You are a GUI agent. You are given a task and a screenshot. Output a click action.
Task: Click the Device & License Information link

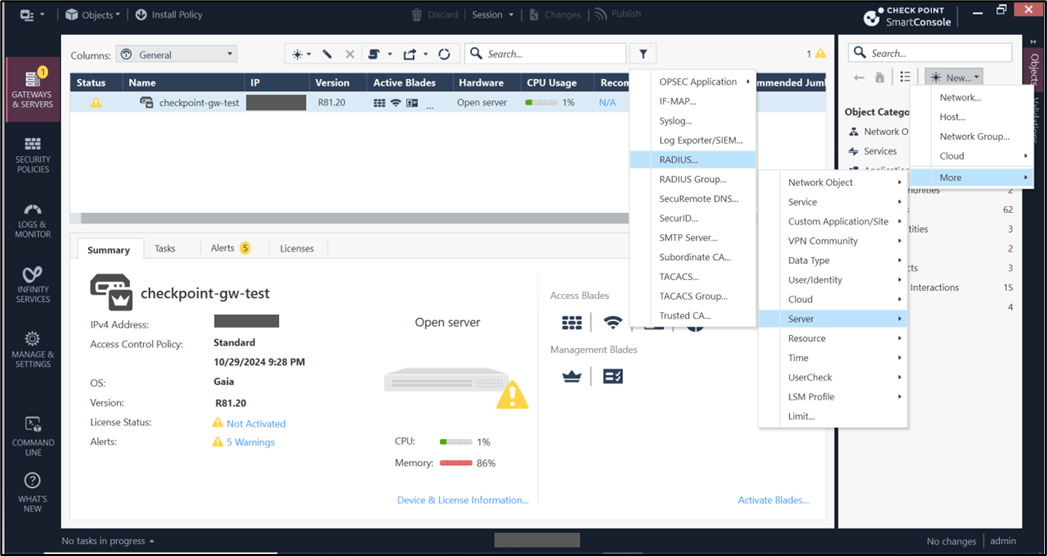[462, 500]
